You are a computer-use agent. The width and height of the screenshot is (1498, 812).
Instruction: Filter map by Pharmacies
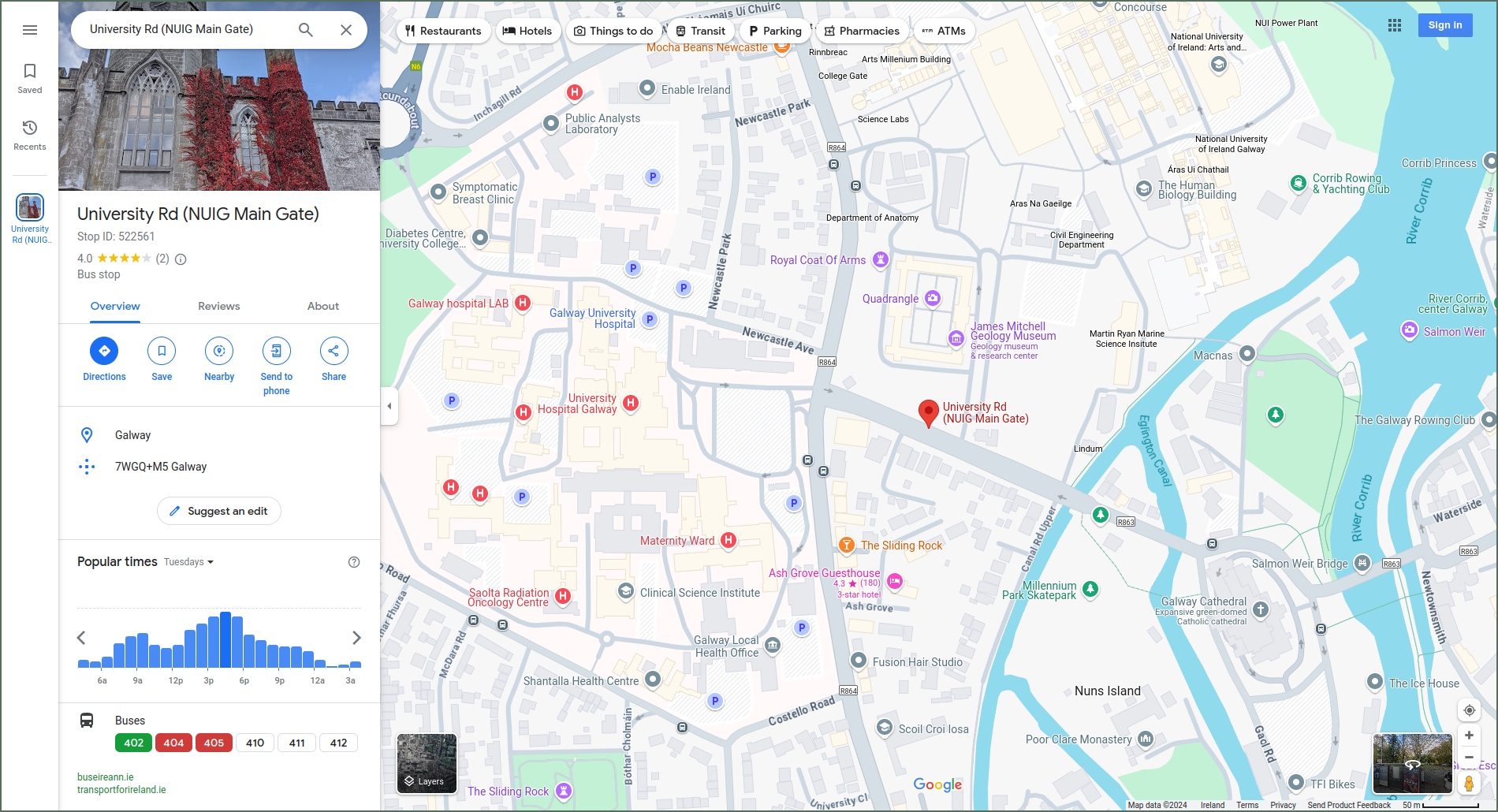[x=862, y=31]
